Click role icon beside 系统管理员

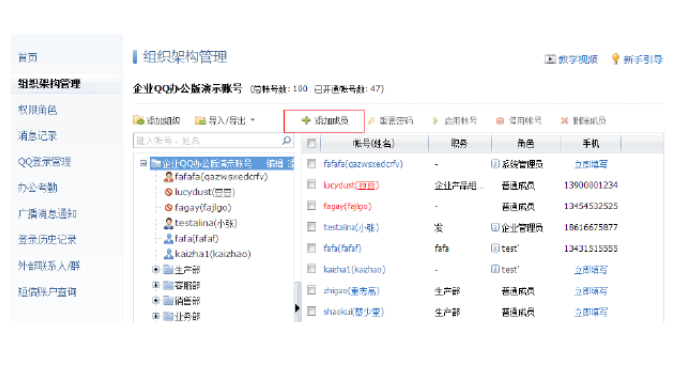click(x=495, y=163)
